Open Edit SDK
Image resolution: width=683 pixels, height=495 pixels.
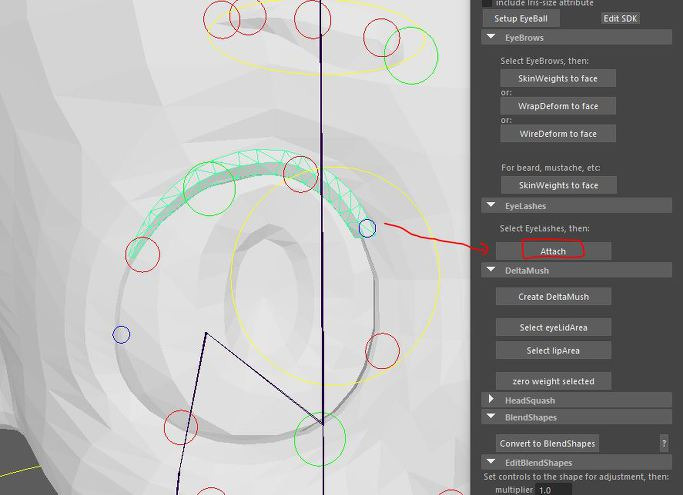point(620,18)
